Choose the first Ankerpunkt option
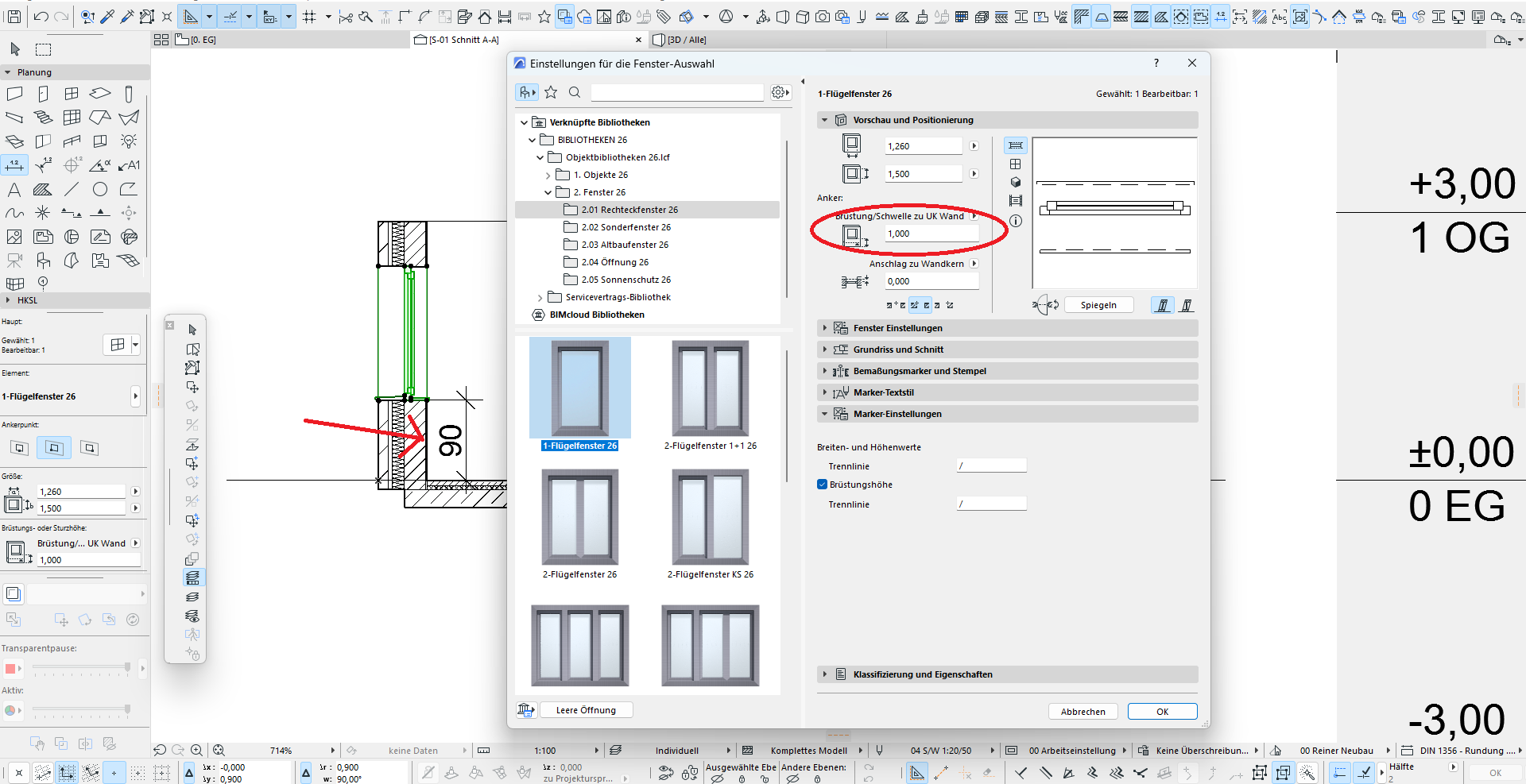This screenshot has height=784, width=1526. [x=20, y=448]
